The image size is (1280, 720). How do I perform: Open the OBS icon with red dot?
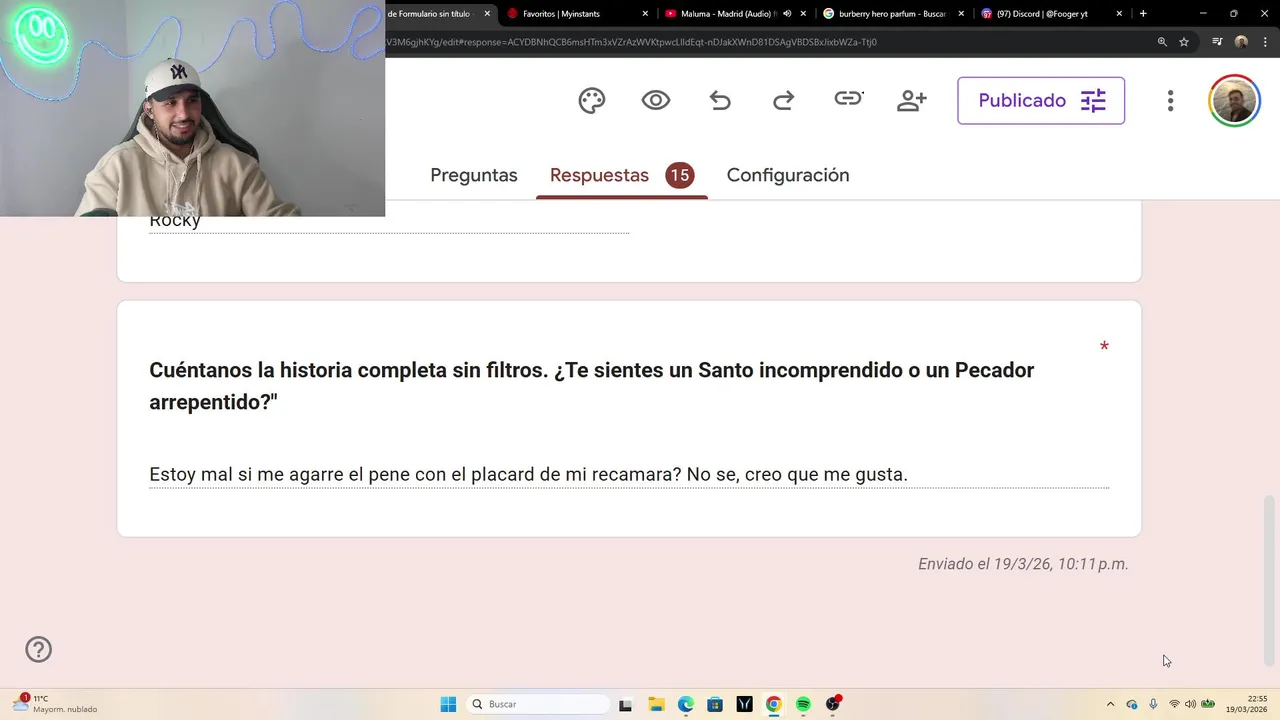point(833,704)
